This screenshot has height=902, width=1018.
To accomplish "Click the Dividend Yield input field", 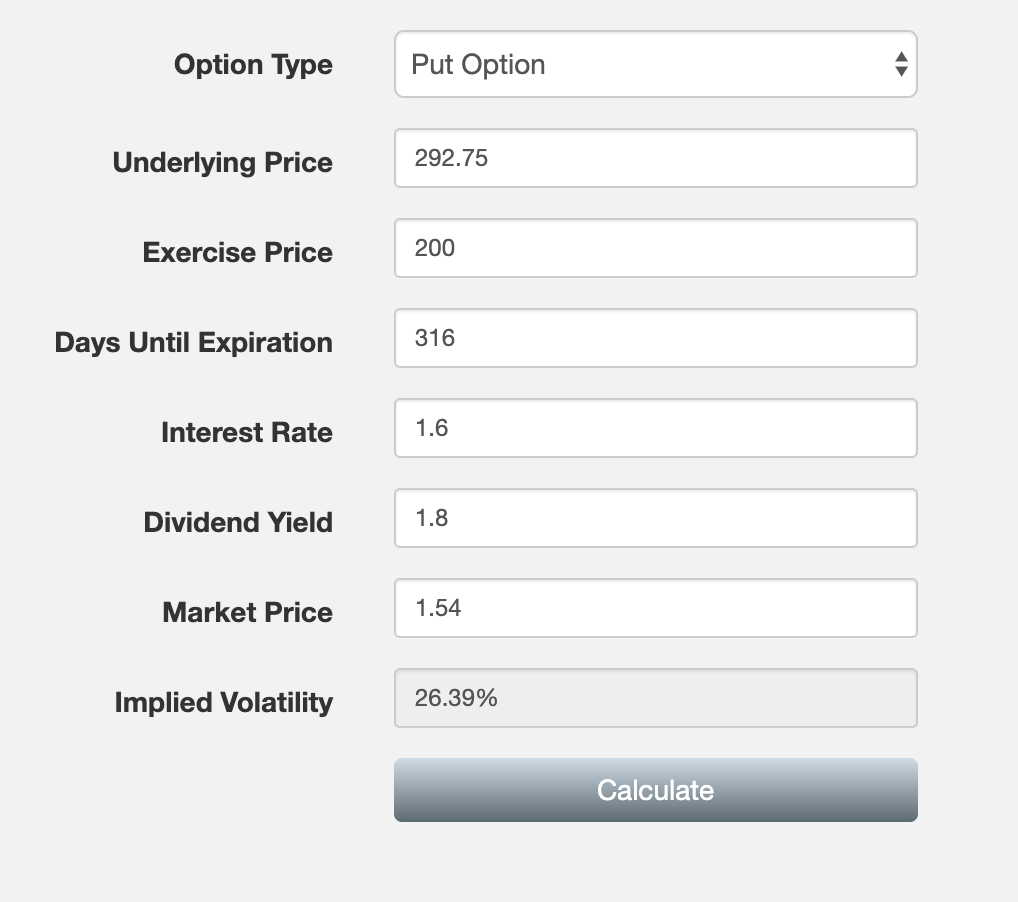I will click(x=655, y=517).
